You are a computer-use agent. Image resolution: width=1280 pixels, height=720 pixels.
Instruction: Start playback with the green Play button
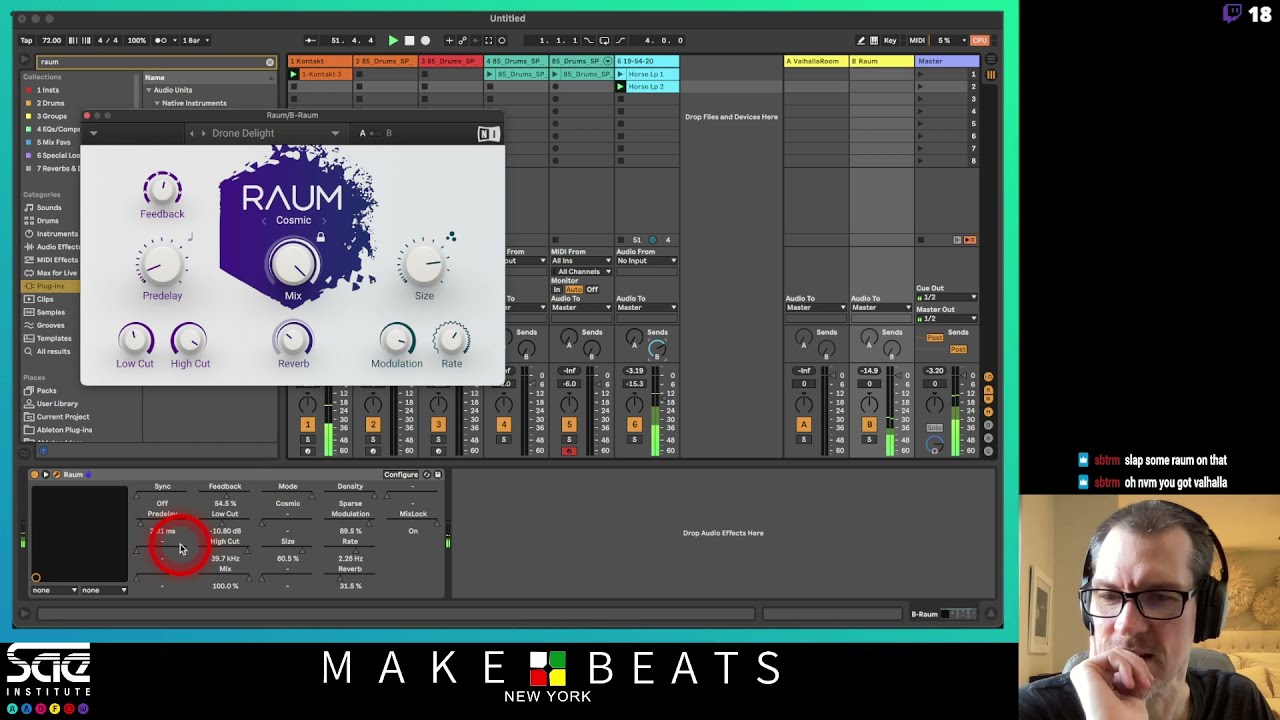(x=393, y=41)
